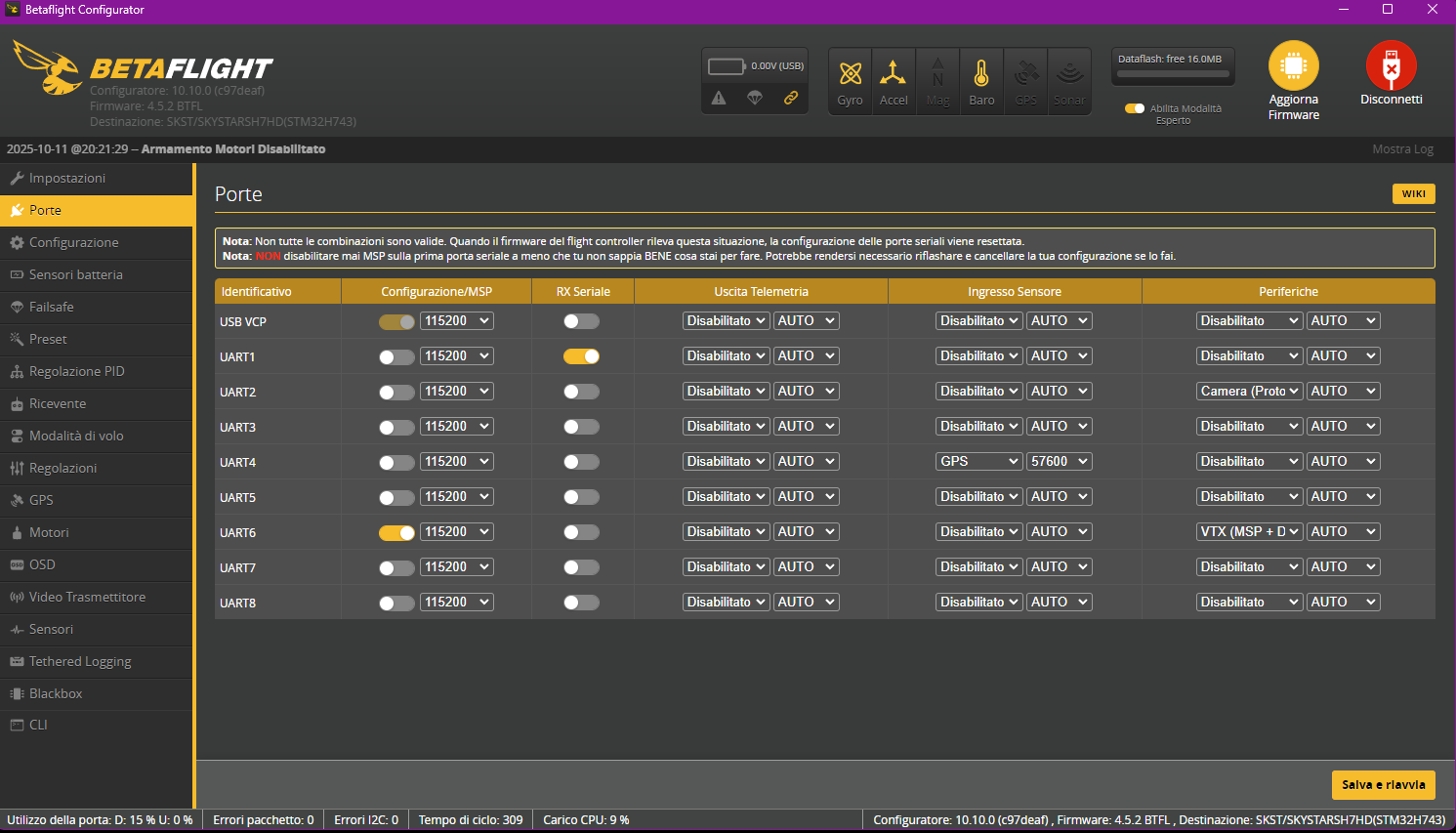
Task: Open the Configurazione tab in sidebar
Action: (73, 242)
